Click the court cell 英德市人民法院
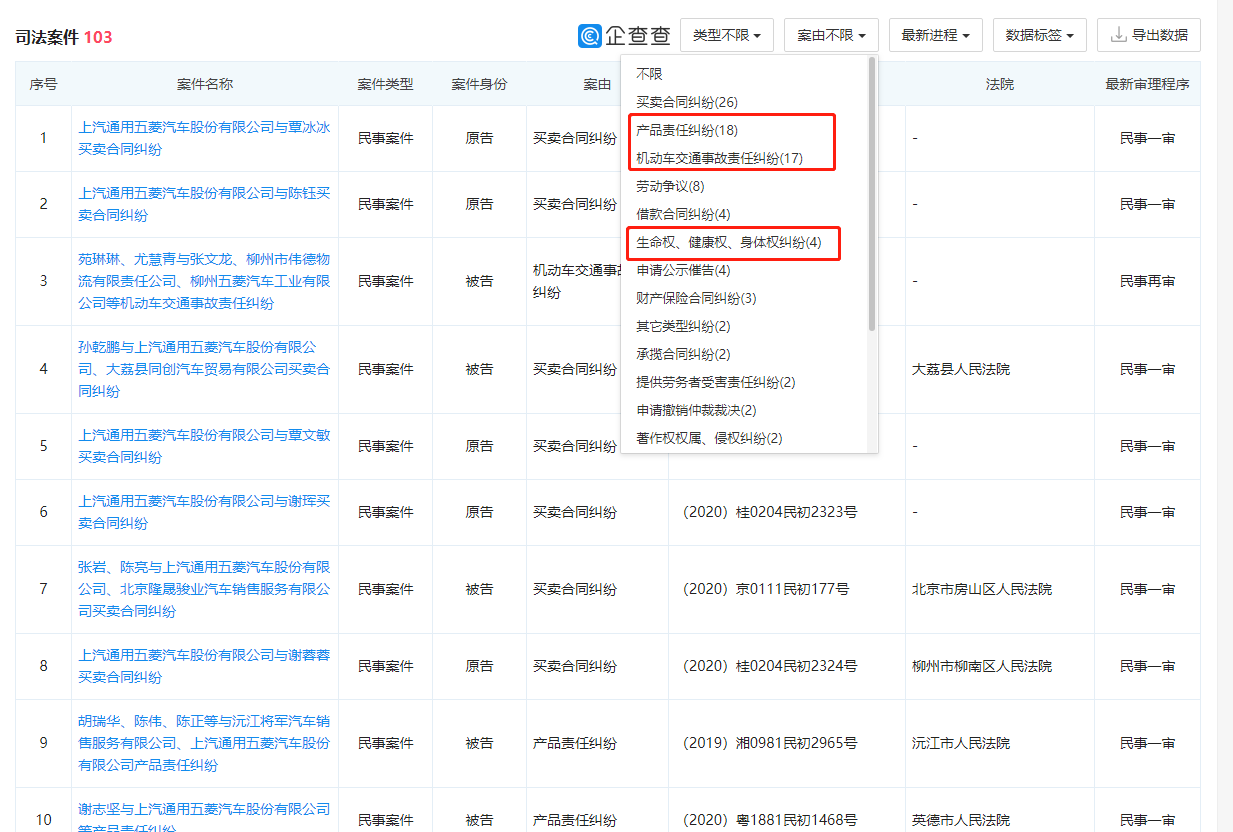The image size is (1233, 832). pos(961,820)
